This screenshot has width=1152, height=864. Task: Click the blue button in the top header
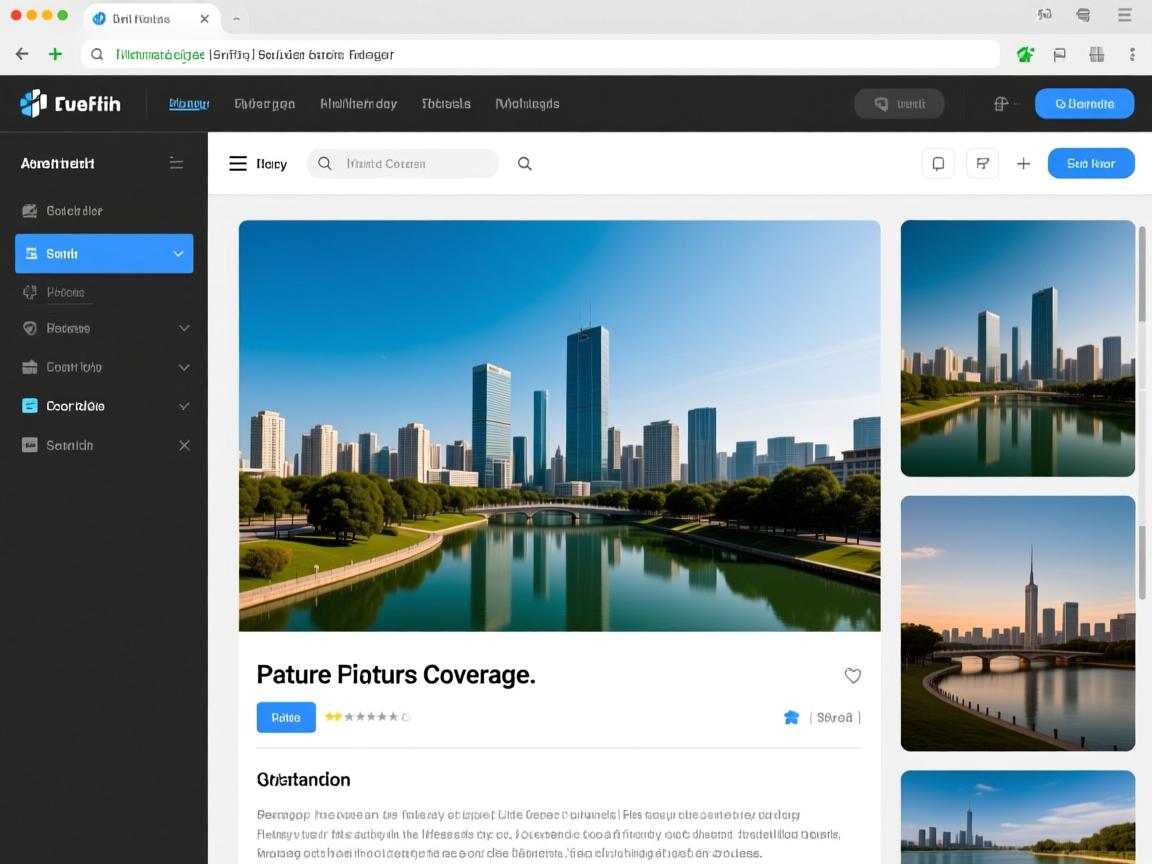click(1084, 103)
